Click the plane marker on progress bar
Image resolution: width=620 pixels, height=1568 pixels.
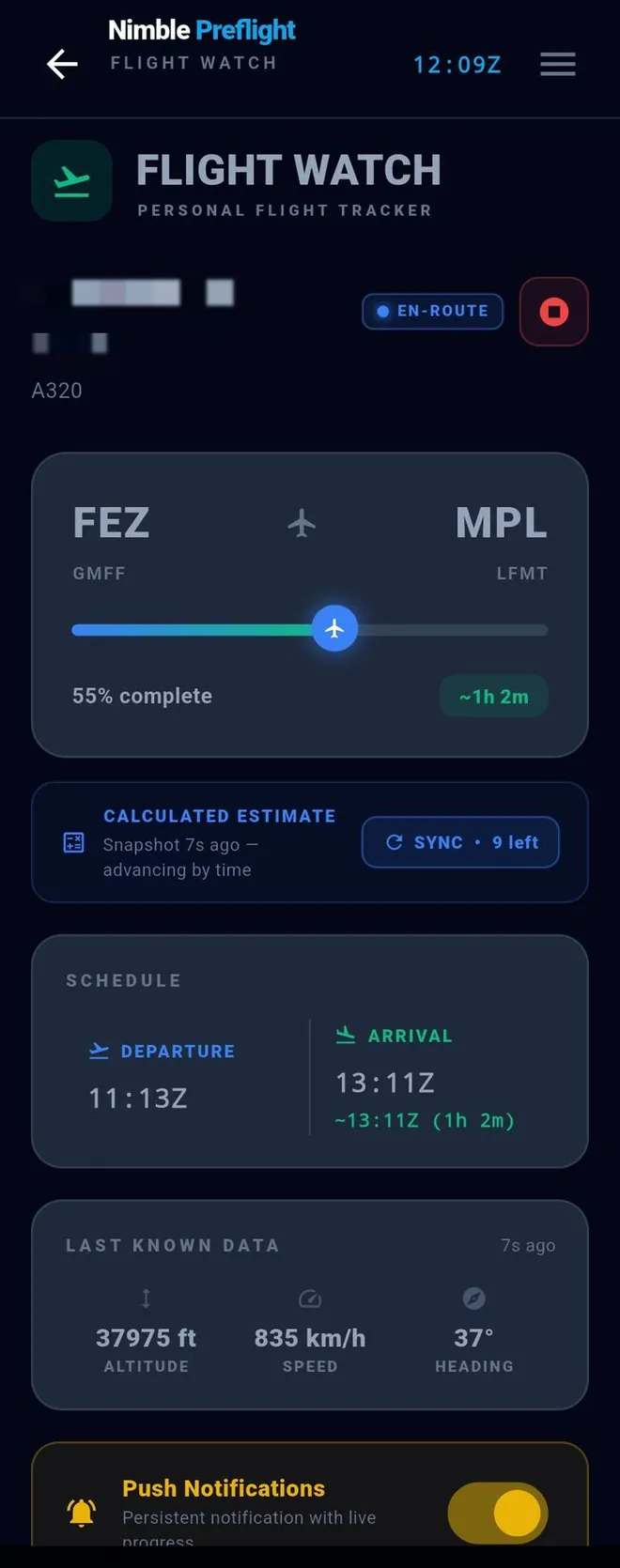pyautogui.click(x=334, y=629)
